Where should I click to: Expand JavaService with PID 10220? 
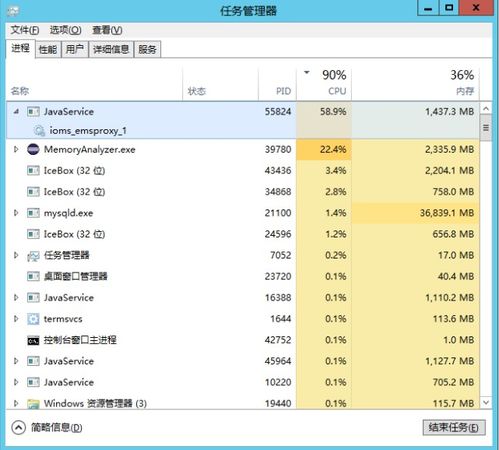coord(16,382)
